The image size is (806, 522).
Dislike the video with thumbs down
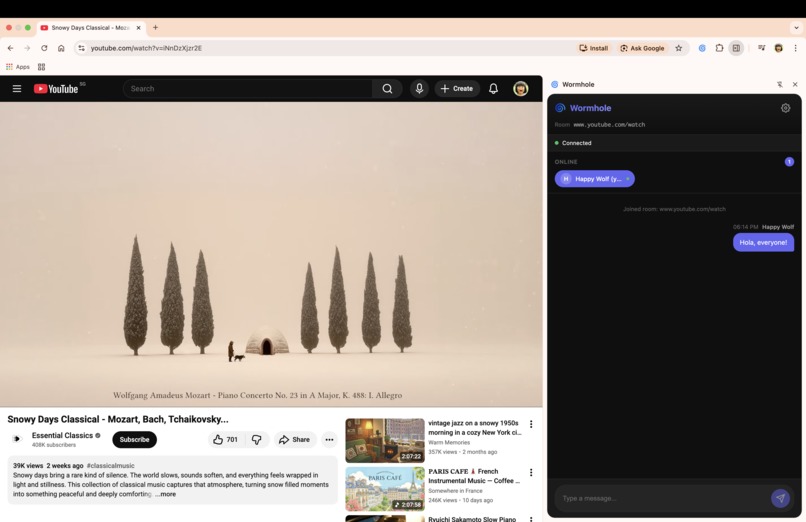tap(257, 440)
